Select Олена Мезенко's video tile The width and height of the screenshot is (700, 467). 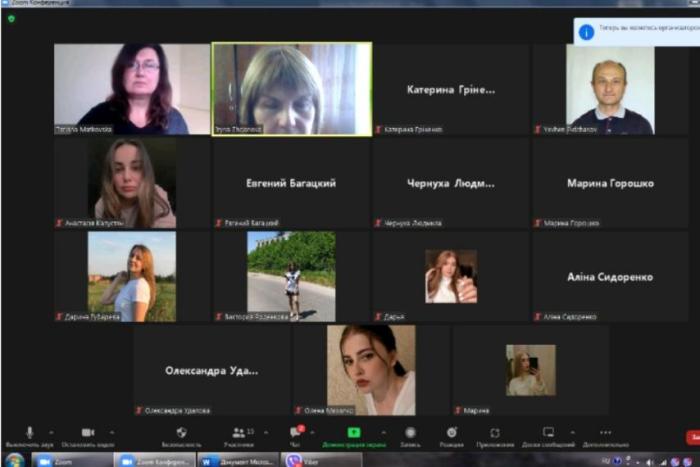click(371, 368)
